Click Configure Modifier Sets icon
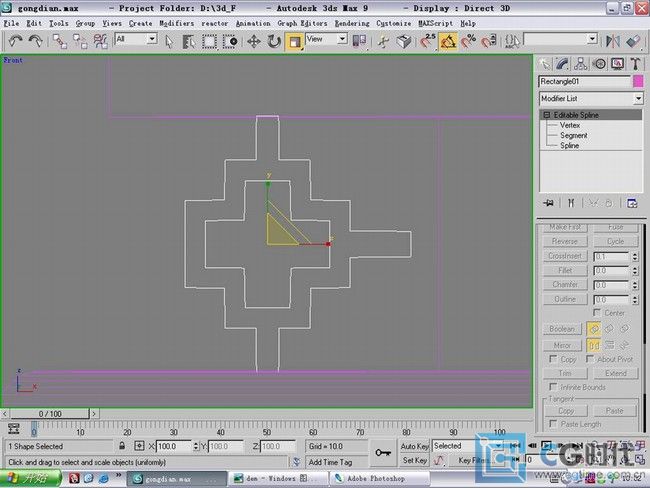Viewport: 650px width, 488px height. click(x=632, y=203)
